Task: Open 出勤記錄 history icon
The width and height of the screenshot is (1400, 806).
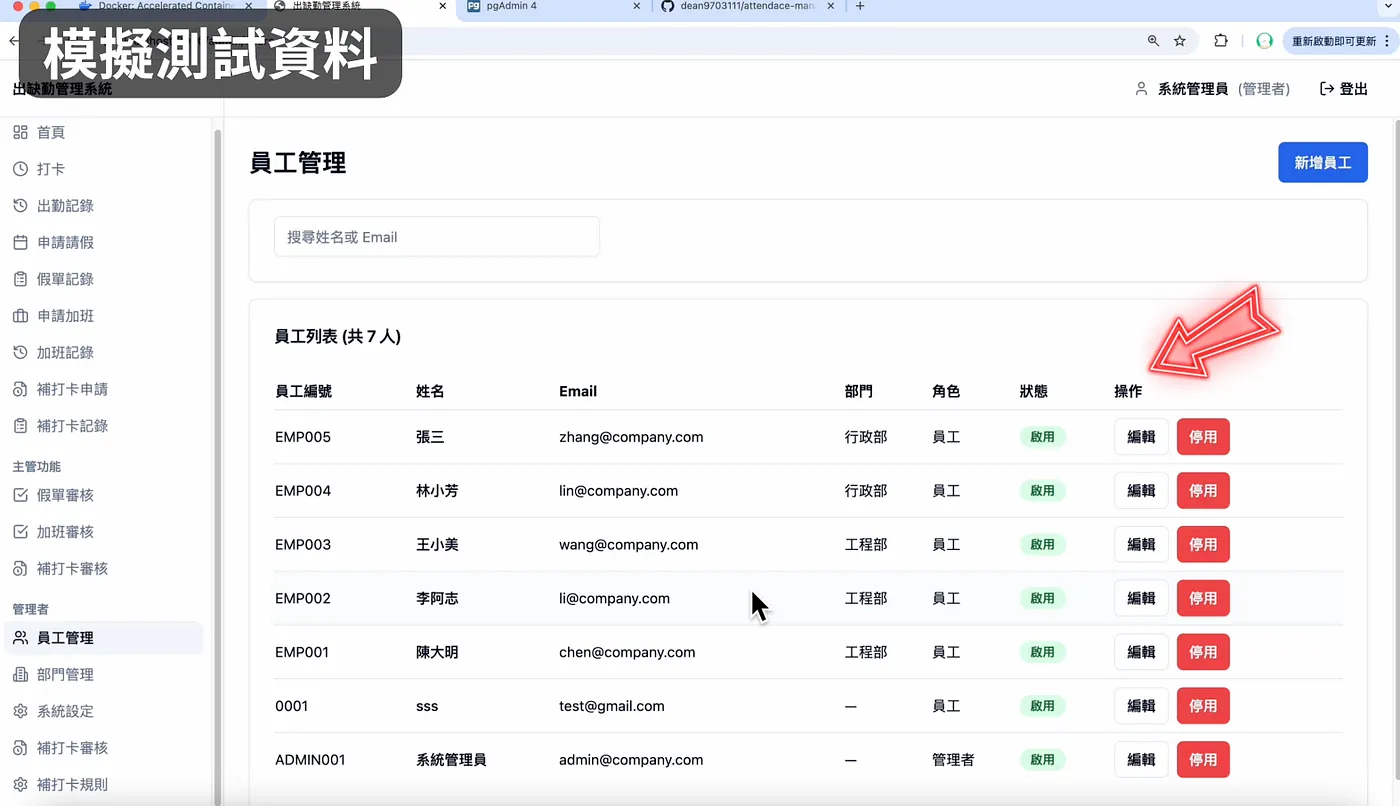Action: 20,206
